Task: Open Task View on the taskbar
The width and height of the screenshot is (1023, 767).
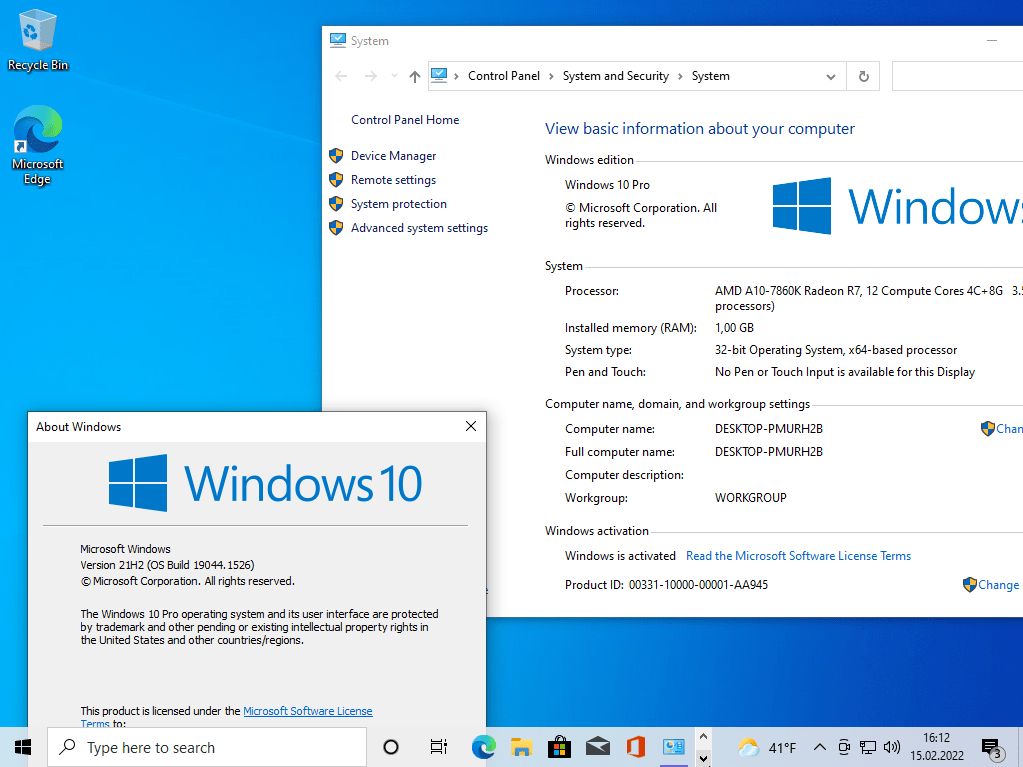Action: click(438, 747)
